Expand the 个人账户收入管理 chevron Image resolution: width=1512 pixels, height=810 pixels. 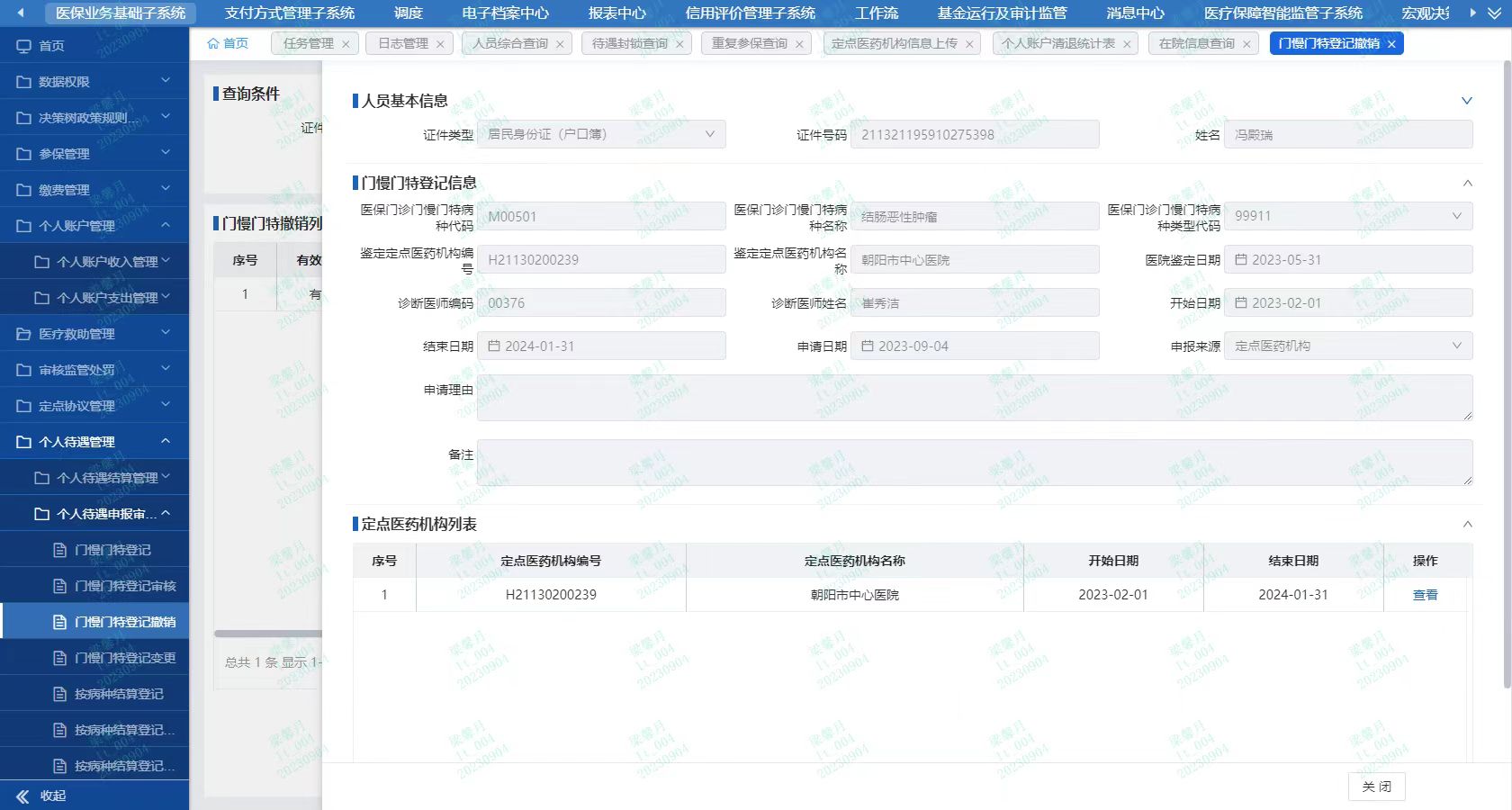coord(166,260)
